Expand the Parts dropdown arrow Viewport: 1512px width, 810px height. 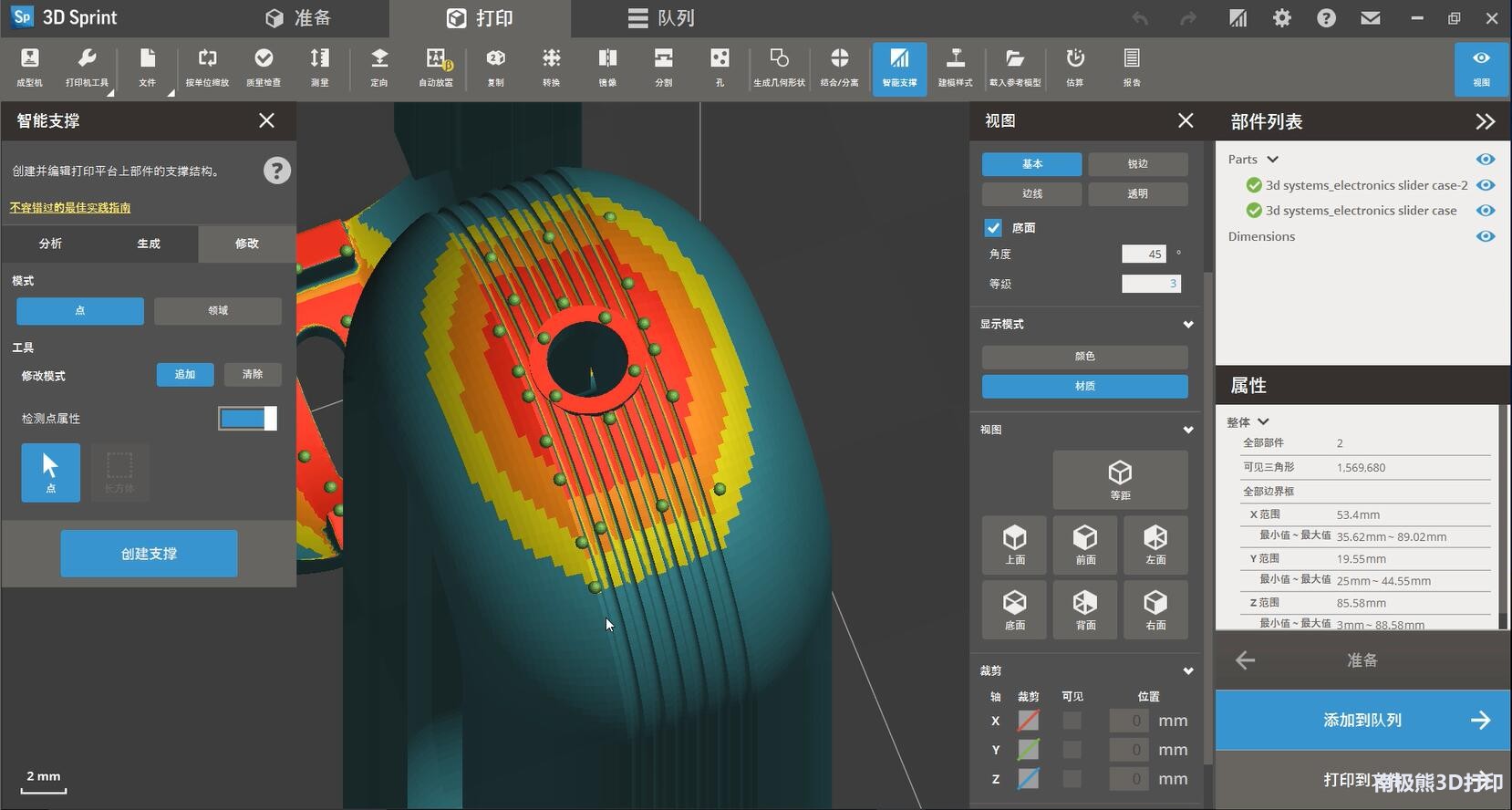(1273, 160)
